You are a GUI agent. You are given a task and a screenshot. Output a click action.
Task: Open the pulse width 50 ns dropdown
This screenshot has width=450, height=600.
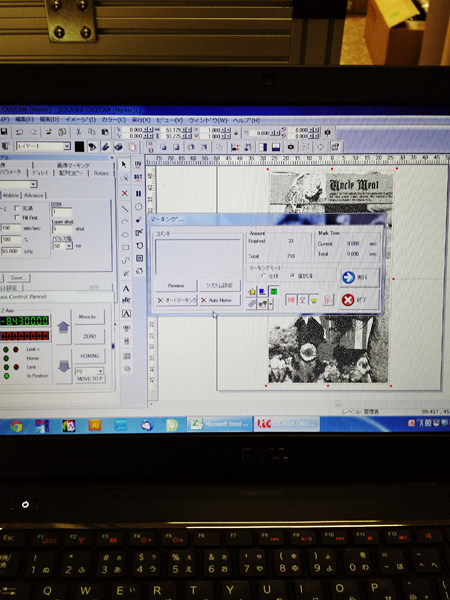(69, 246)
